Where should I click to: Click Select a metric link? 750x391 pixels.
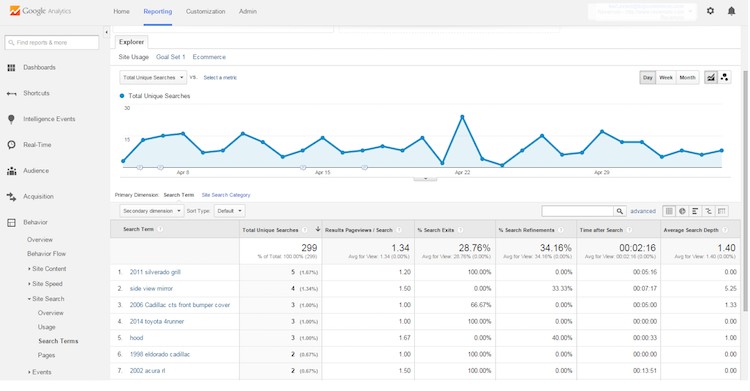tap(220, 78)
